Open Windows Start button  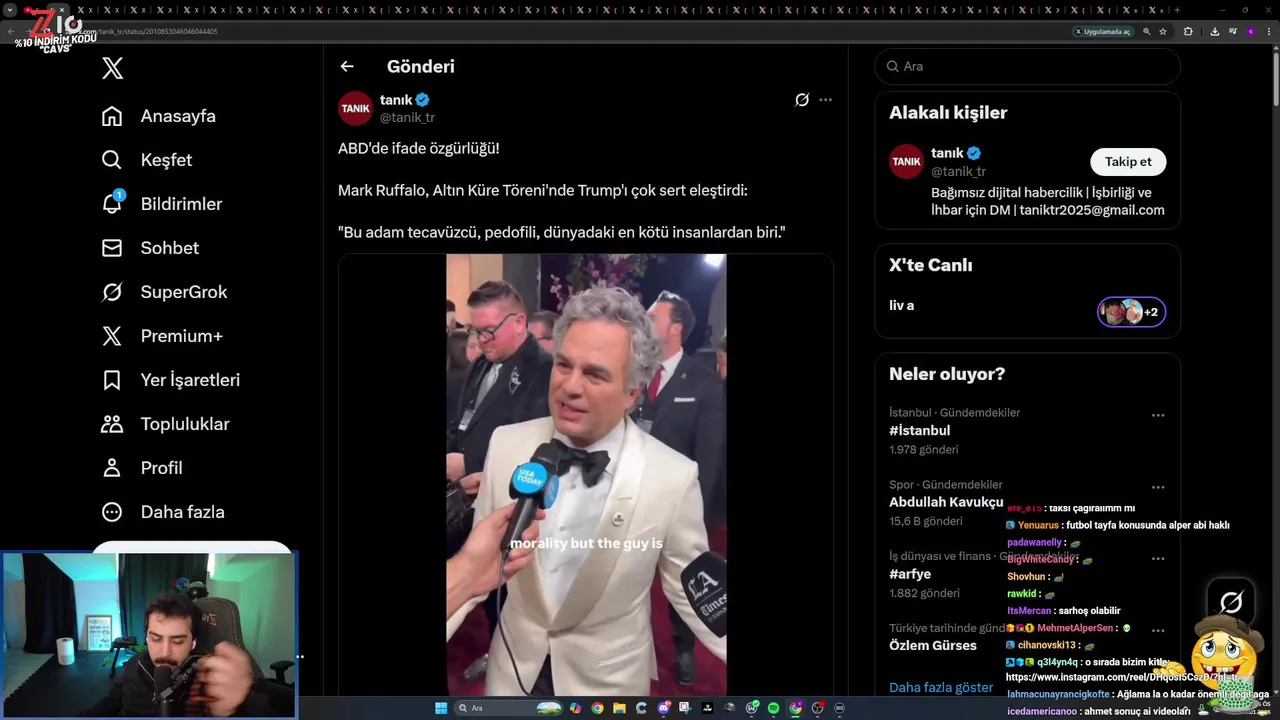click(x=441, y=708)
